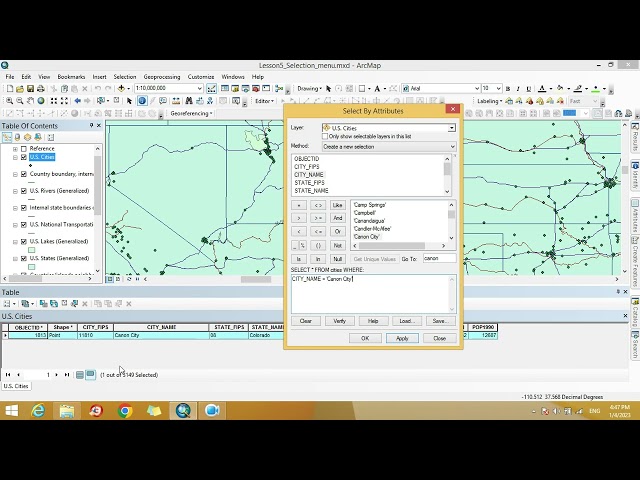The image size is (640, 480).
Task: Open a map document with the folder icon
Action: click(20, 89)
